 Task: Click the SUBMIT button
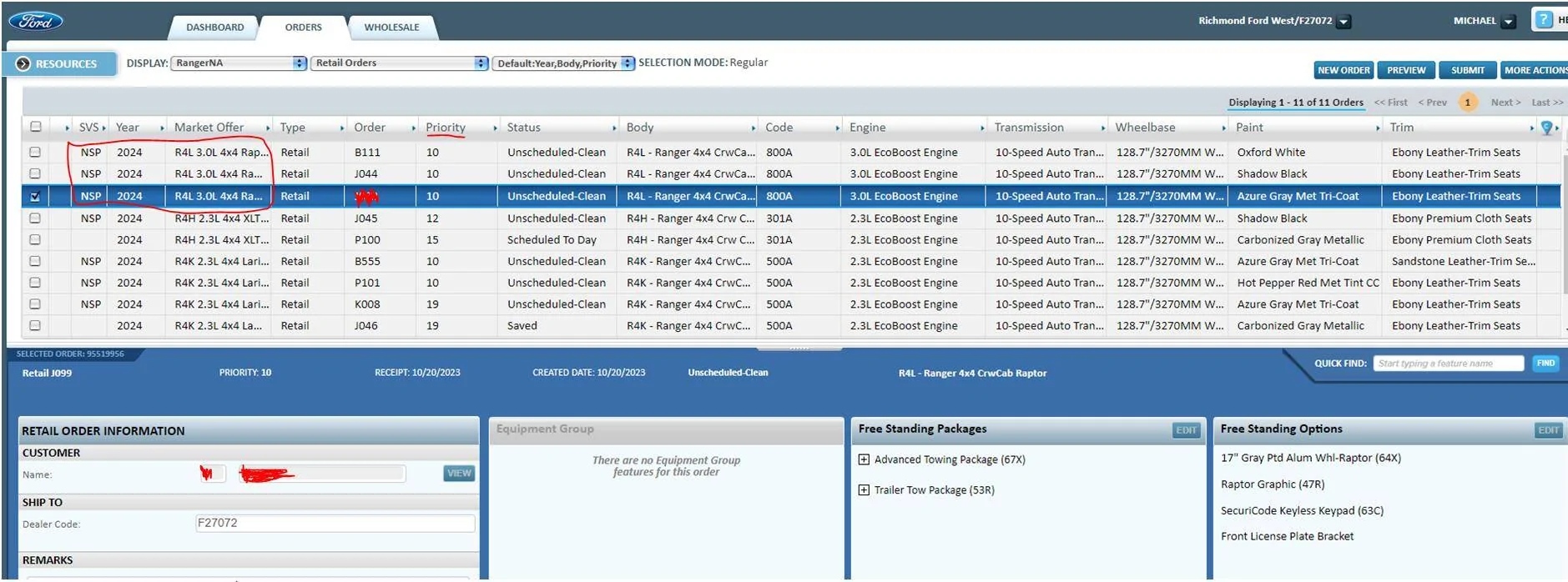pos(1467,71)
